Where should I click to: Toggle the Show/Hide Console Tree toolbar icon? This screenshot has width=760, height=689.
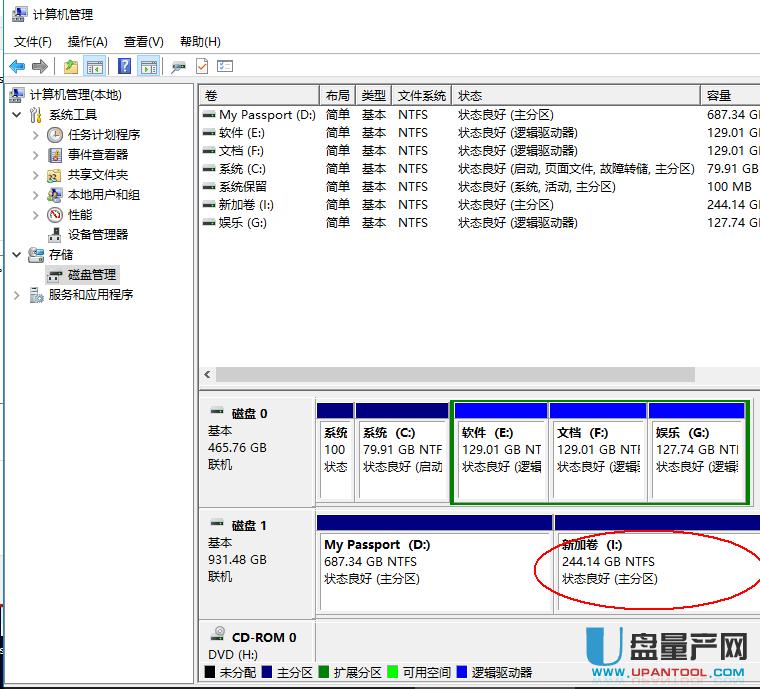coord(95,66)
